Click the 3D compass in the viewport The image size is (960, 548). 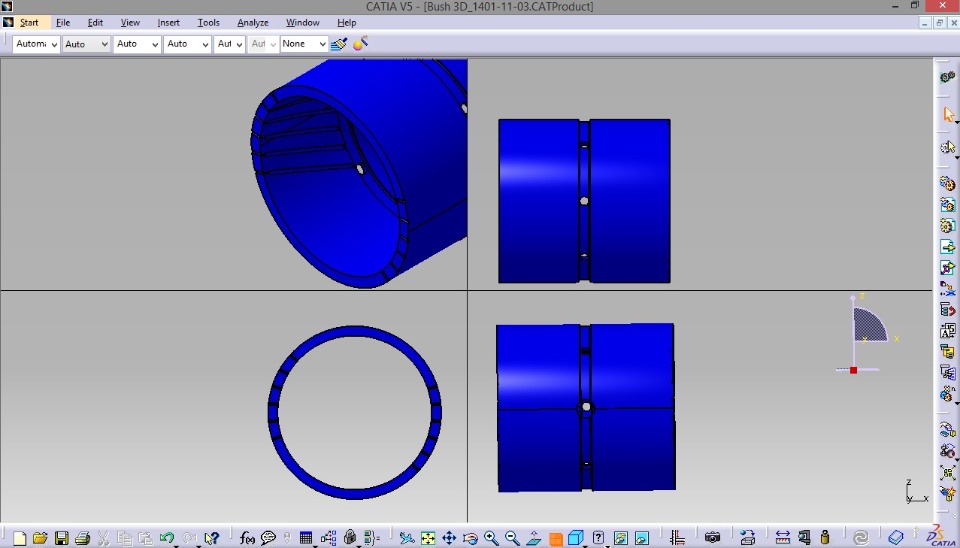tap(868, 334)
